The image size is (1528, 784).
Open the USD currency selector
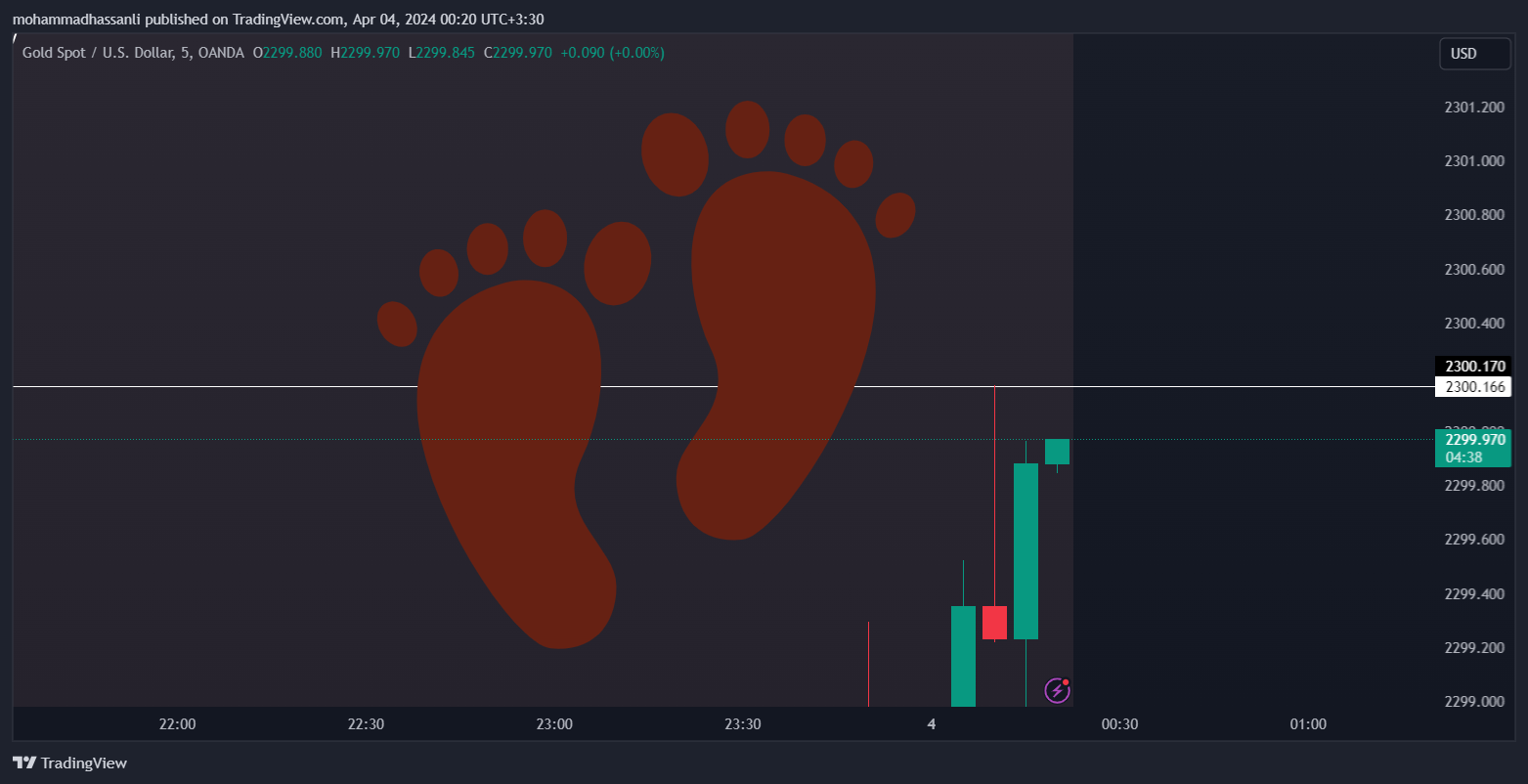pos(1475,54)
